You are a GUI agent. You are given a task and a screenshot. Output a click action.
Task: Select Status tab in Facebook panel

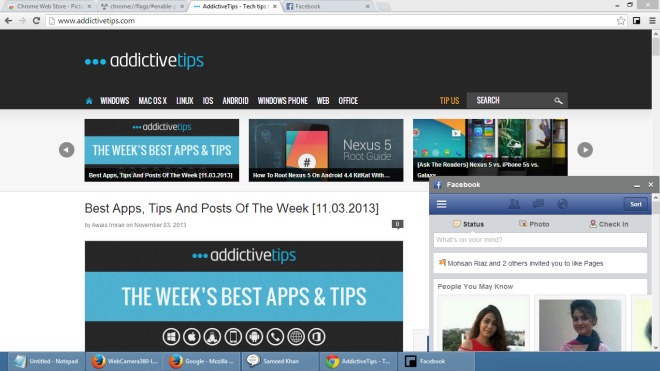pyautogui.click(x=468, y=224)
